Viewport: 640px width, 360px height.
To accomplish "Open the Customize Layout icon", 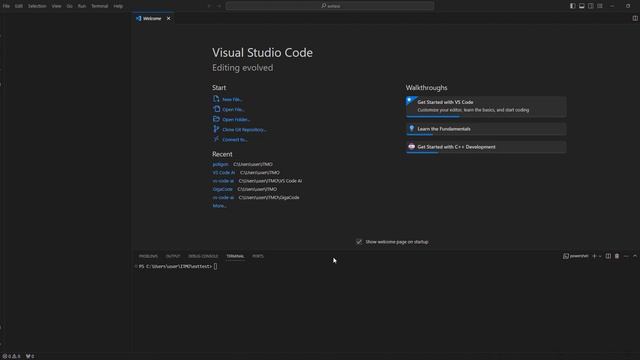I will click(600, 6).
